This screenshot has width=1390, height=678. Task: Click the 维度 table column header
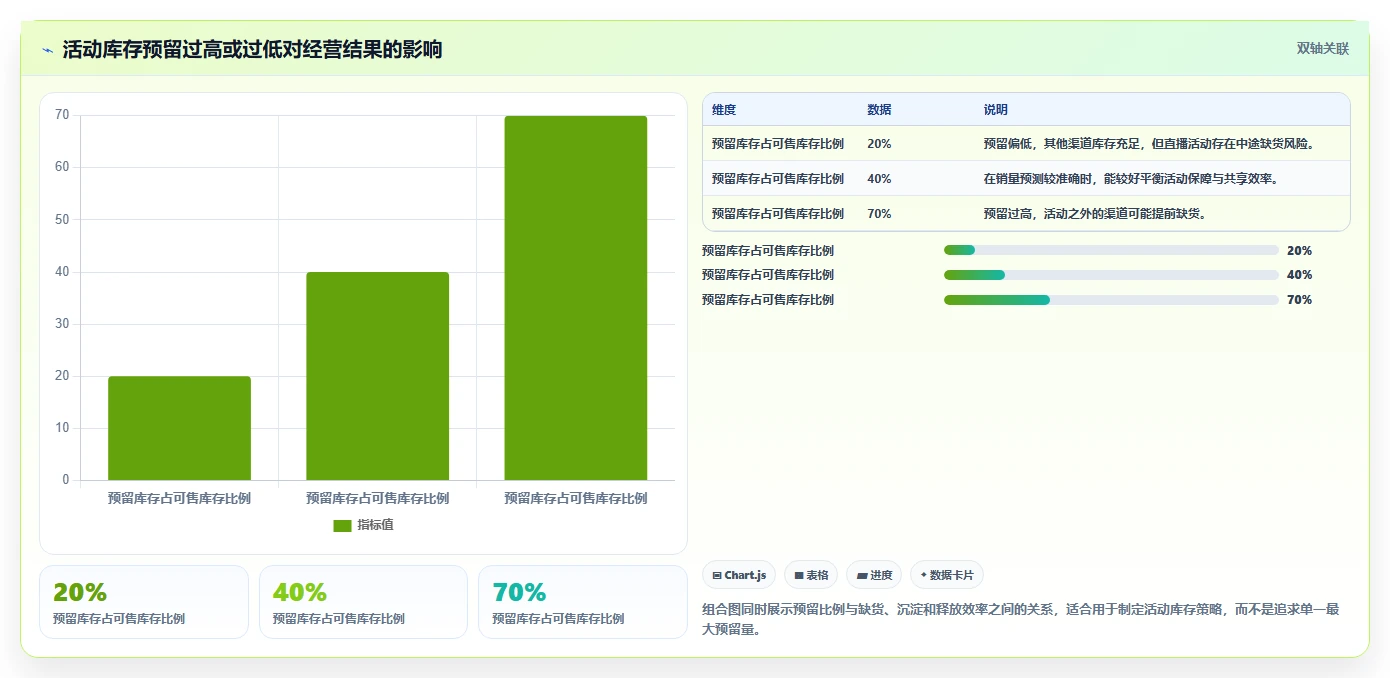coord(724,110)
